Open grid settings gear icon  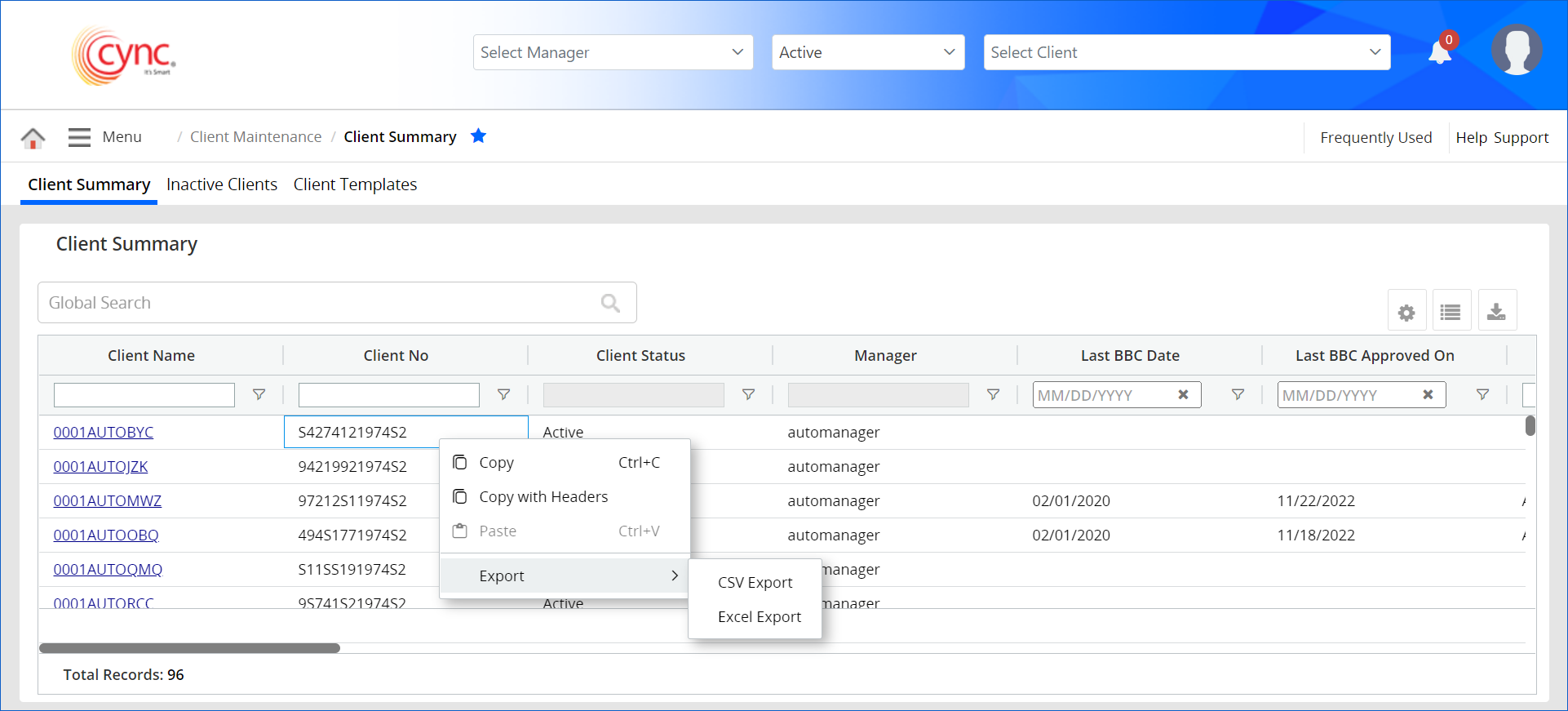click(1406, 312)
